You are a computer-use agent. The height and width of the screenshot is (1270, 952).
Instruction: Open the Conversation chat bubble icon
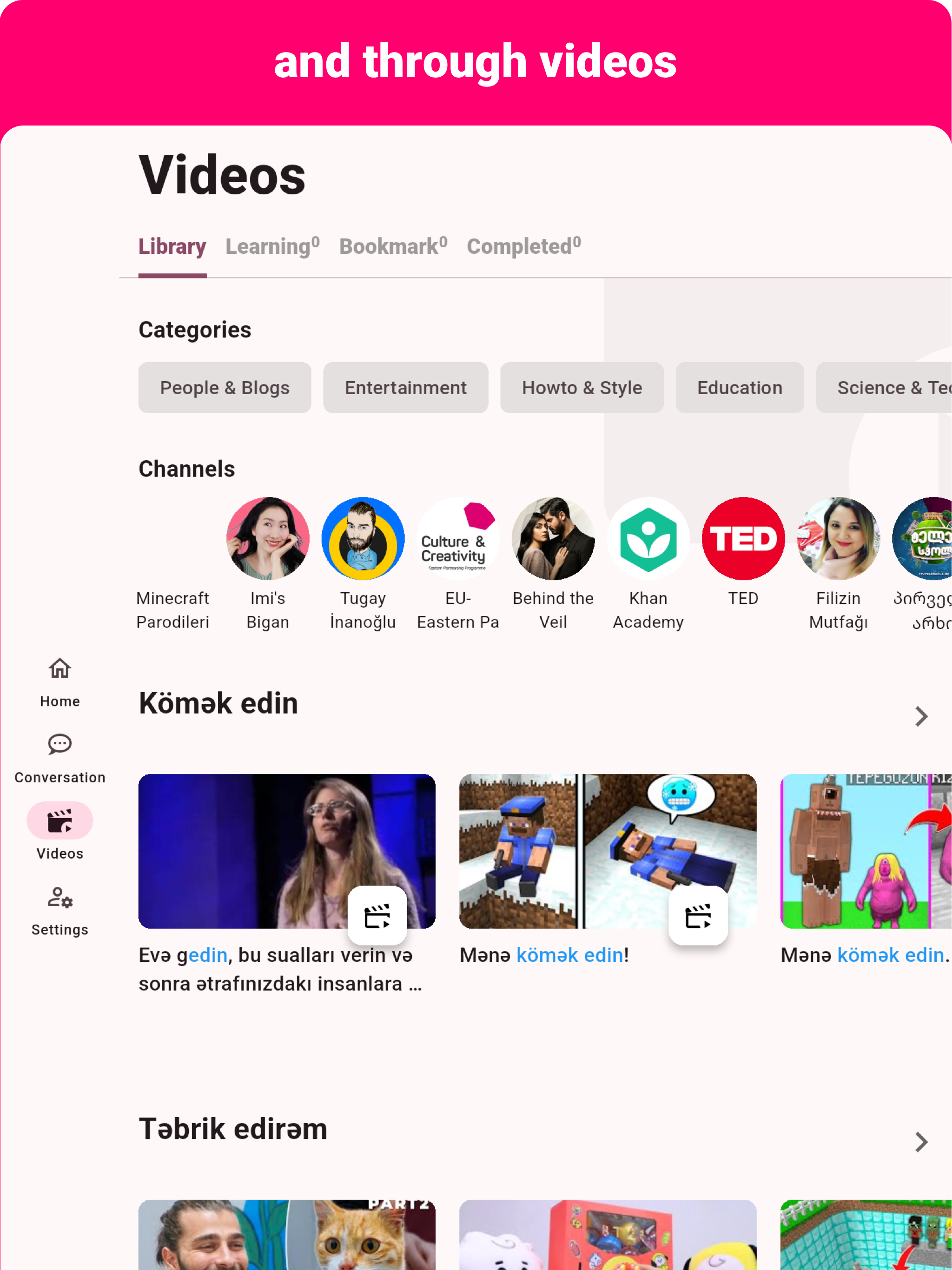(x=59, y=744)
